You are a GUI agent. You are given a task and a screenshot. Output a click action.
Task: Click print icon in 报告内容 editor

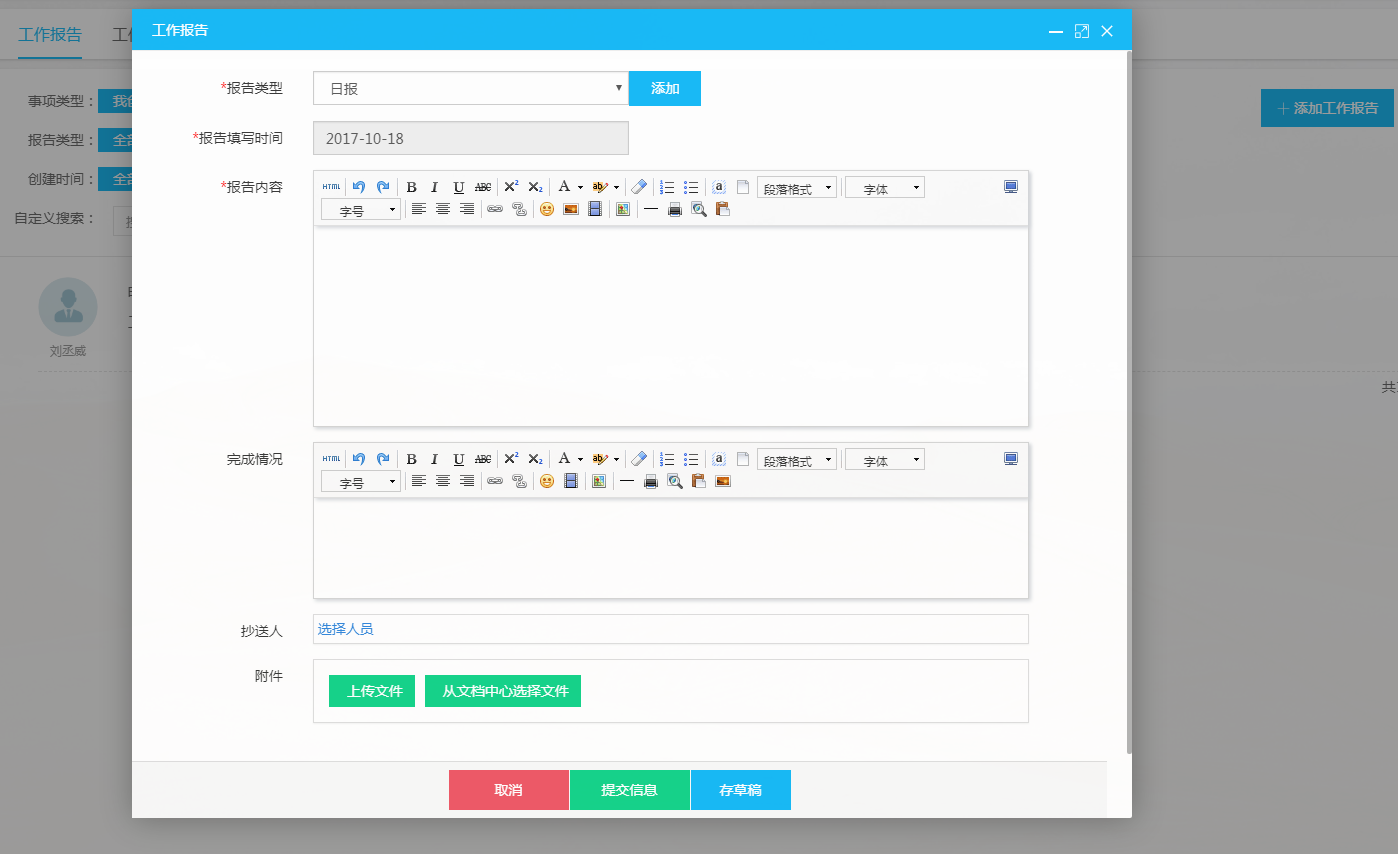(675, 209)
